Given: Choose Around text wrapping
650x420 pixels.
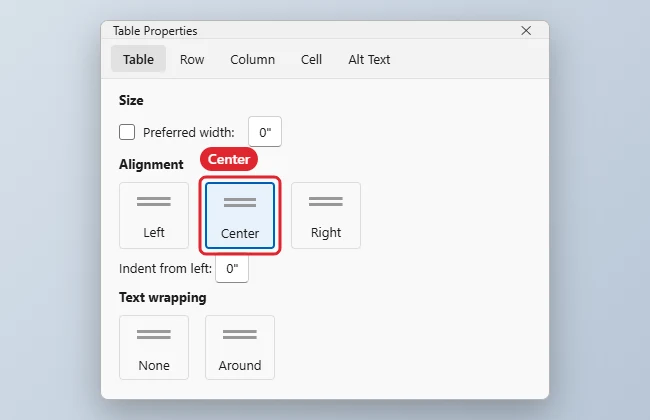Looking at the screenshot, I should pos(240,347).
